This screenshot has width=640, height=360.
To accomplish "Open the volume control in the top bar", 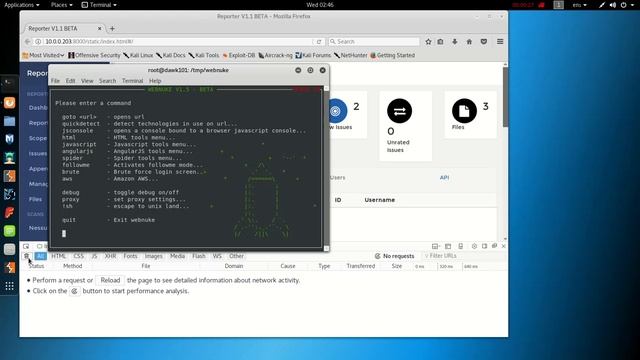I will 613,5.
